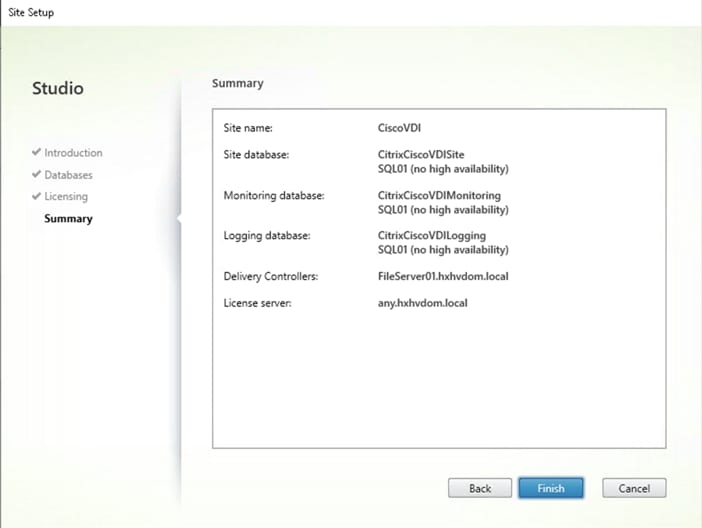This screenshot has height=528, width=702.
Task: Click the Finish button
Action: [551, 488]
